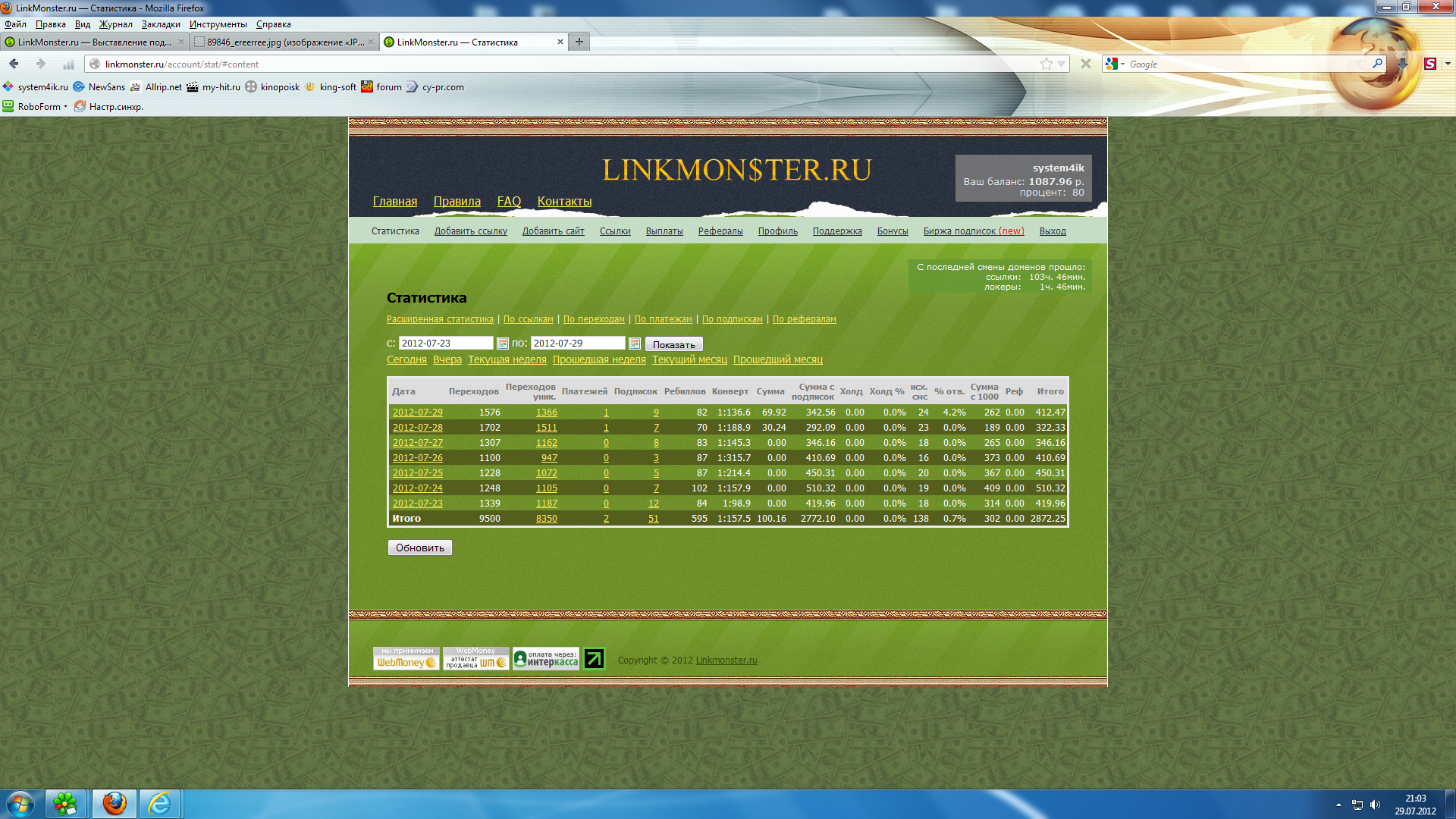Open the Журнал menu
This screenshot has width=1456, height=819.
click(x=115, y=24)
